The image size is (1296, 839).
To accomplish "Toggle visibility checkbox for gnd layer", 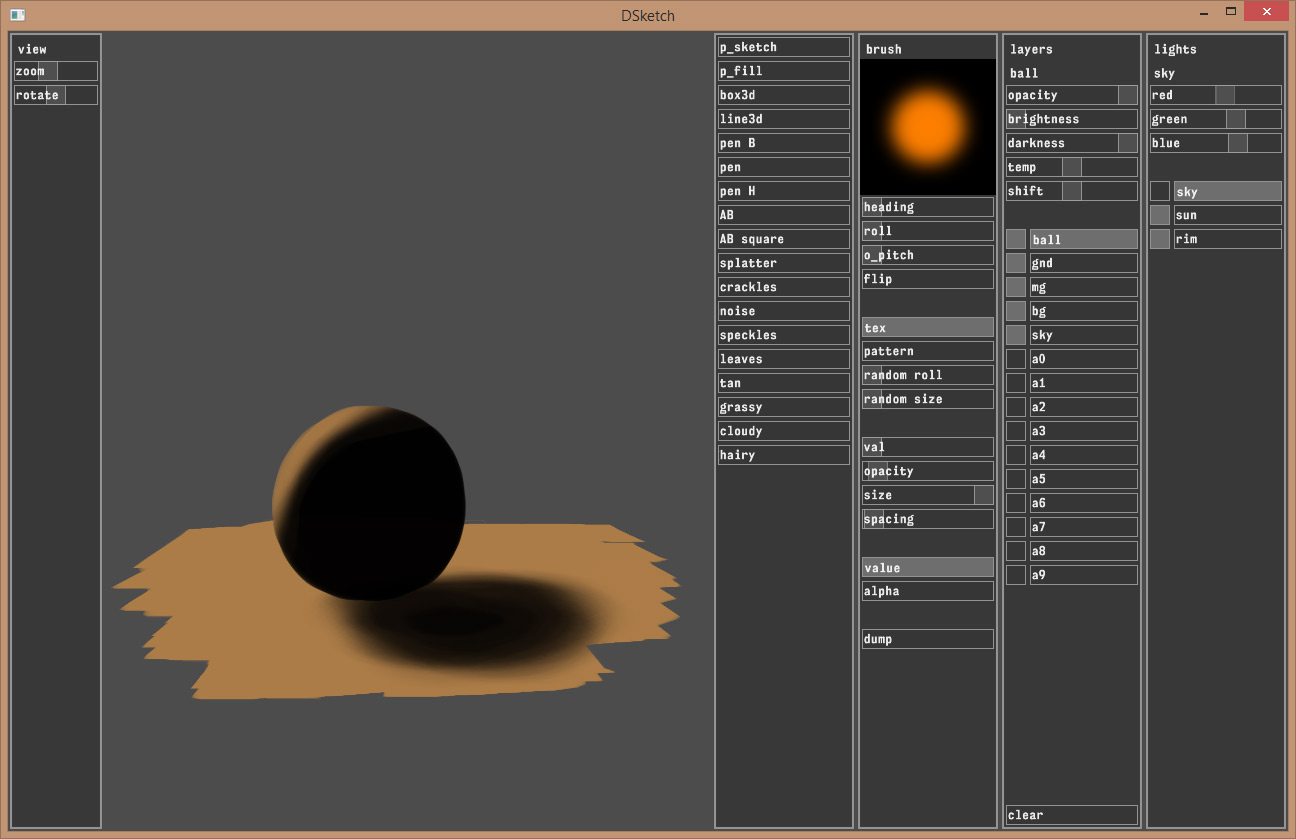I will coord(1015,263).
